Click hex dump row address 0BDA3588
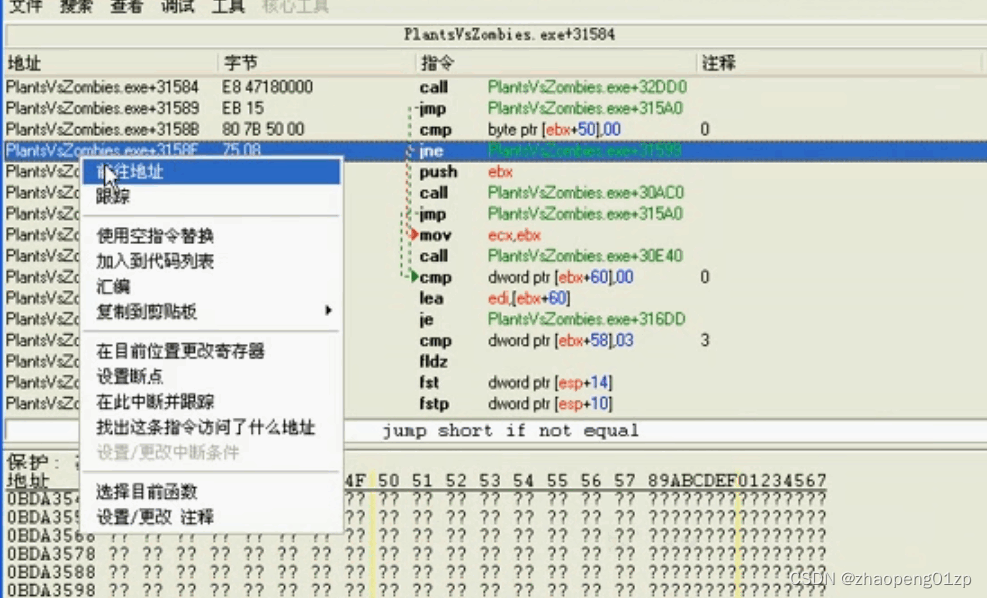Viewport: 987px width, 598px height. tap(51, 572)
